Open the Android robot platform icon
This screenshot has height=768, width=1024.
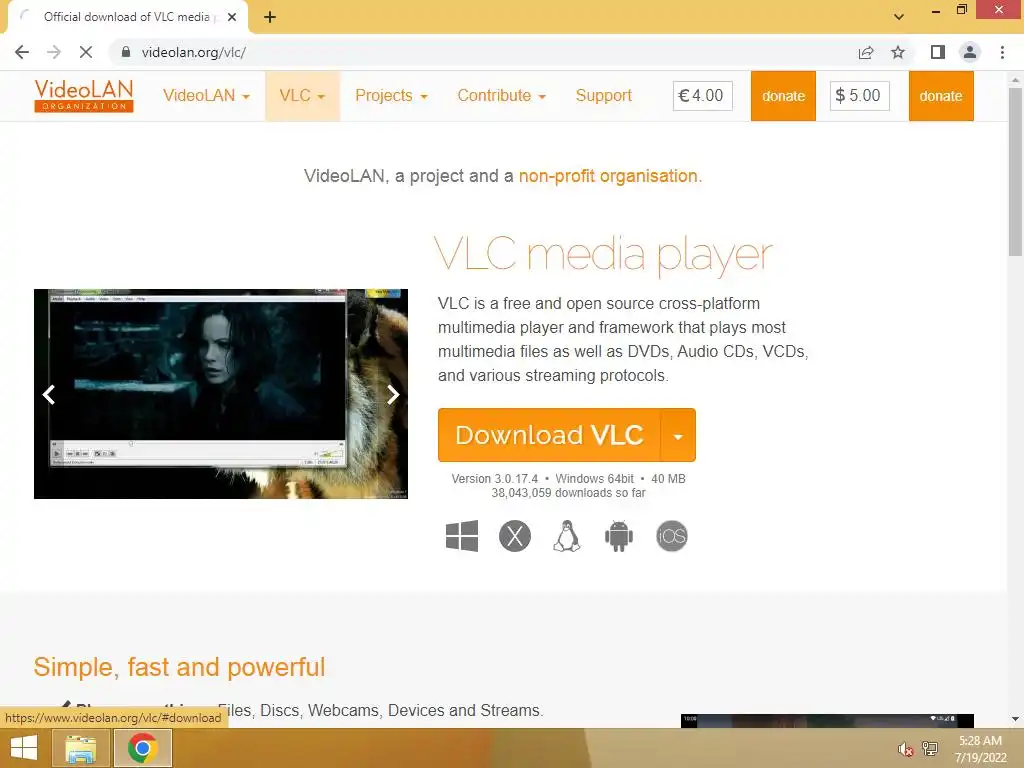coord(619,536)
